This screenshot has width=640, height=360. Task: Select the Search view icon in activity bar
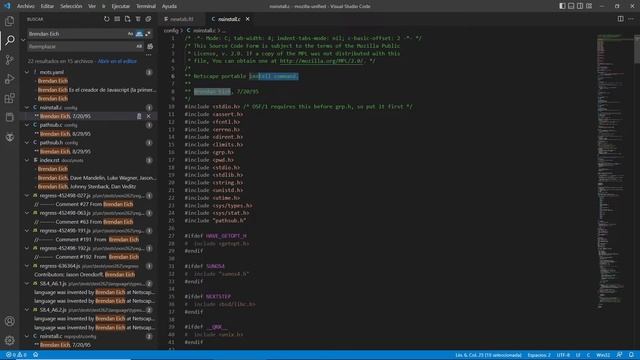click(9, 40)
